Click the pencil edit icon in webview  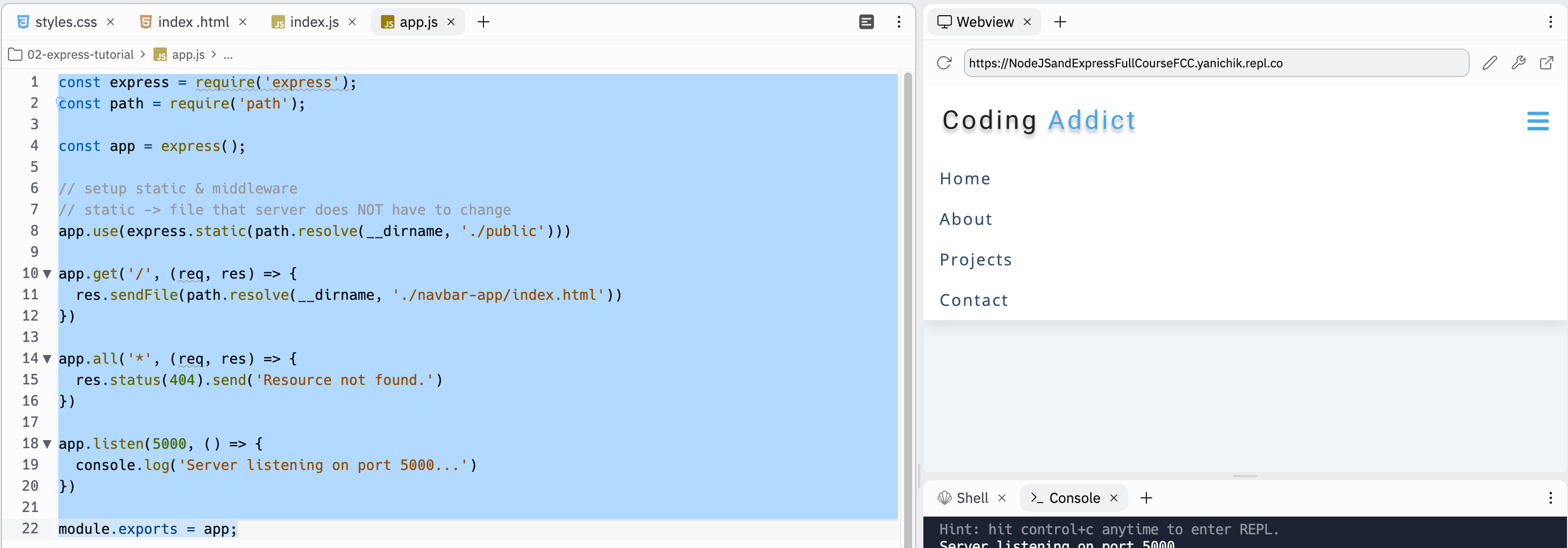pos(1489,63)
